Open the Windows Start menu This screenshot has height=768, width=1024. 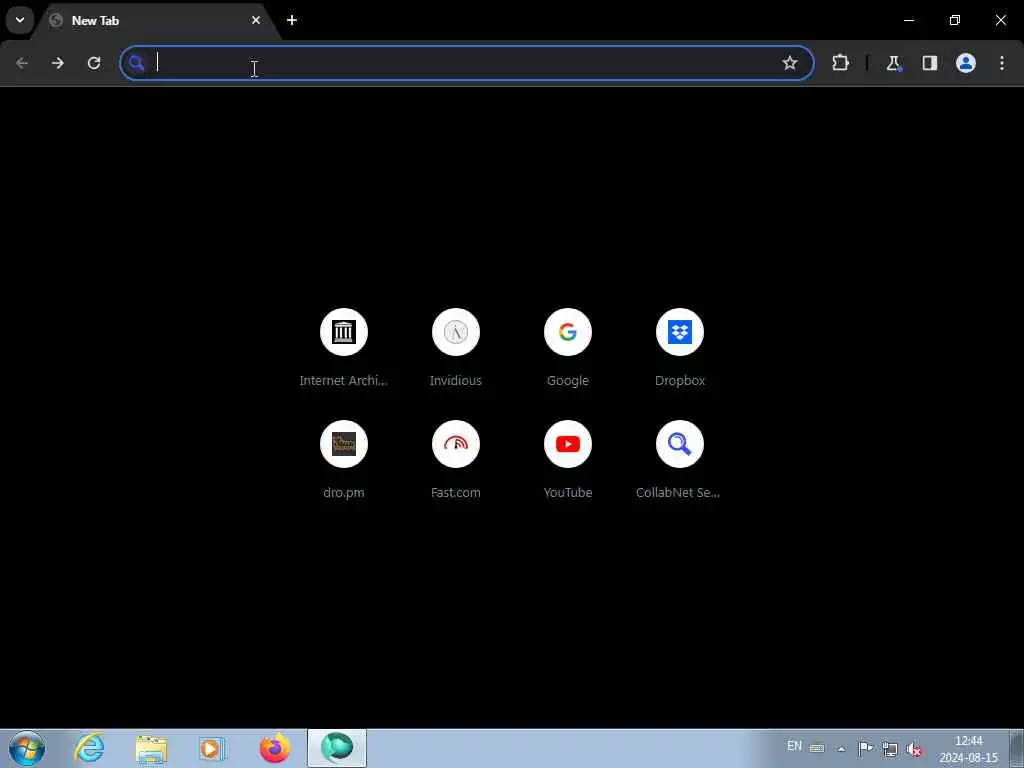pyautogui.click(x=27, y=748)
